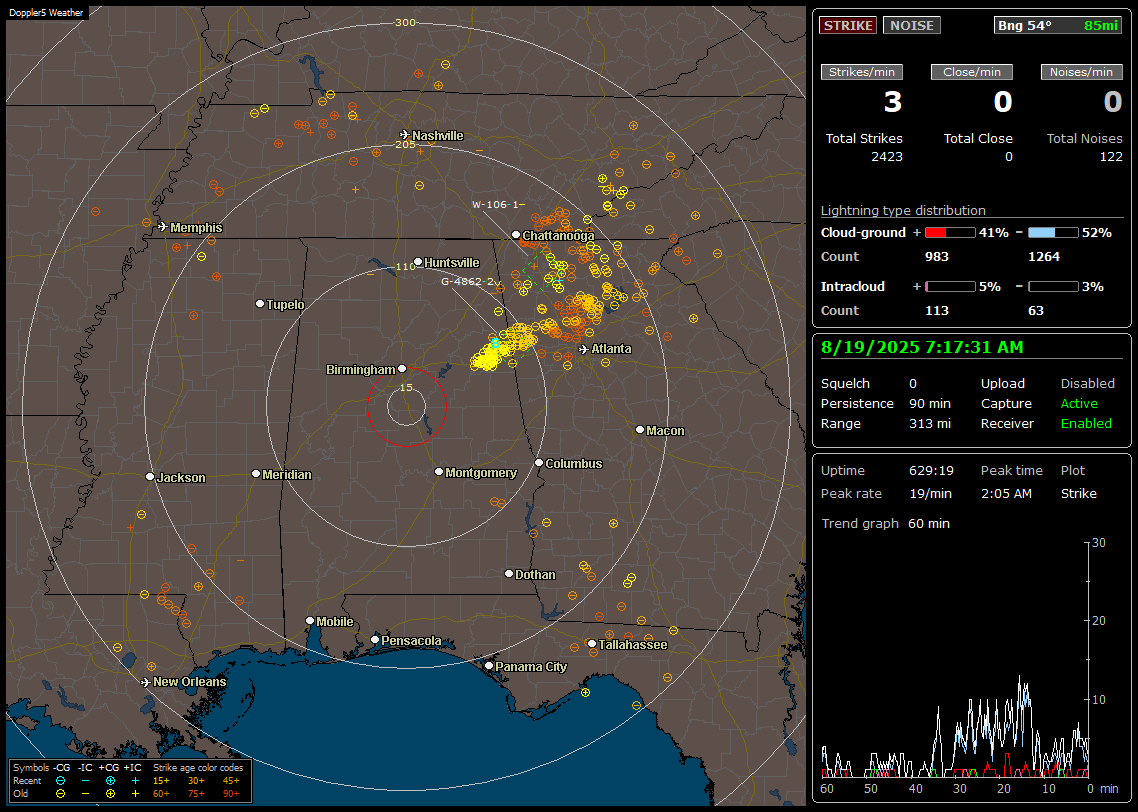This screenshot has width=1138, height=812.
Task: Select the Tallahassee city marker dot
Action: (x=592, y=644)
